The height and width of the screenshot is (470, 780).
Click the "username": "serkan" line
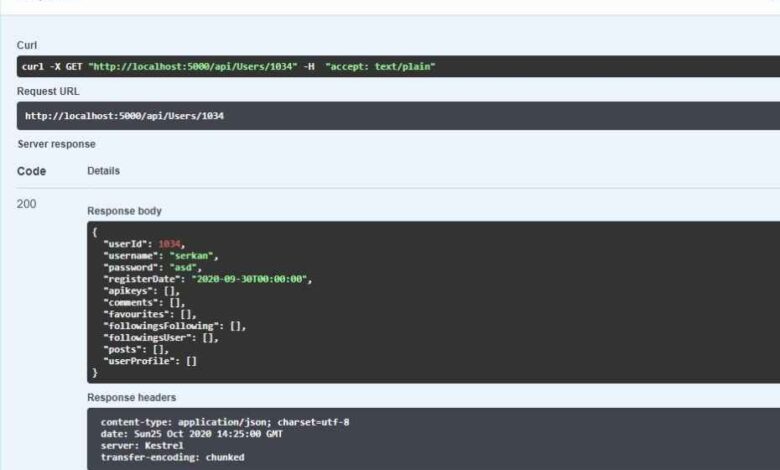click(x=161, y=256)
